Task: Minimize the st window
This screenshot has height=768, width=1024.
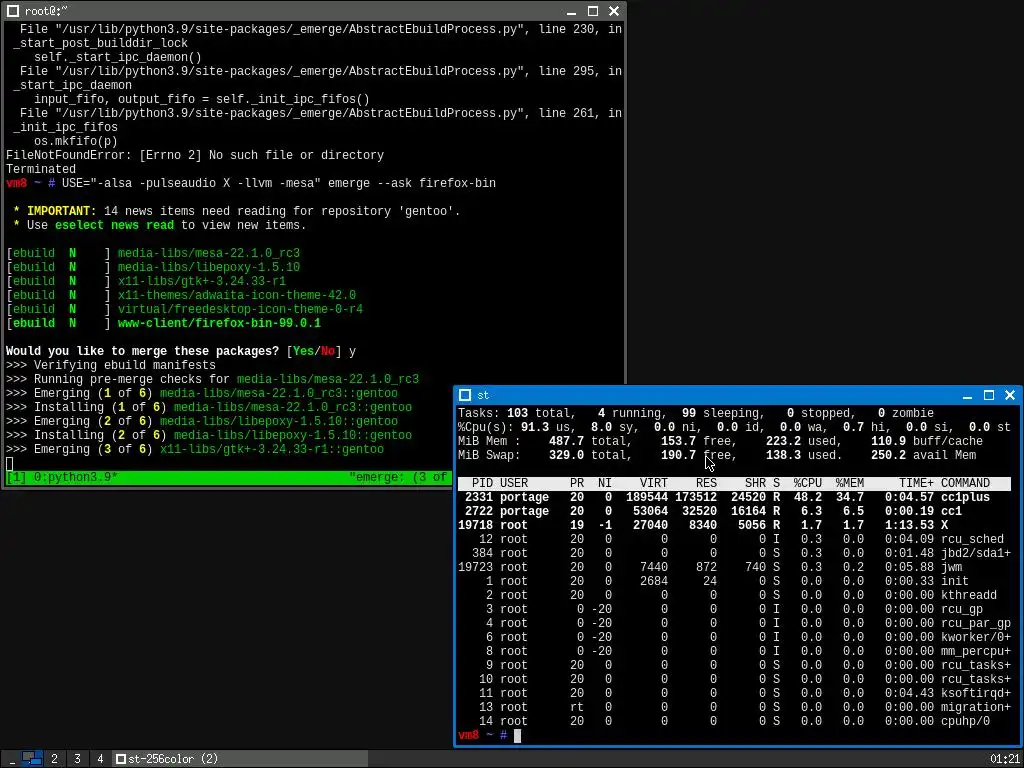Action: point(968,395)
